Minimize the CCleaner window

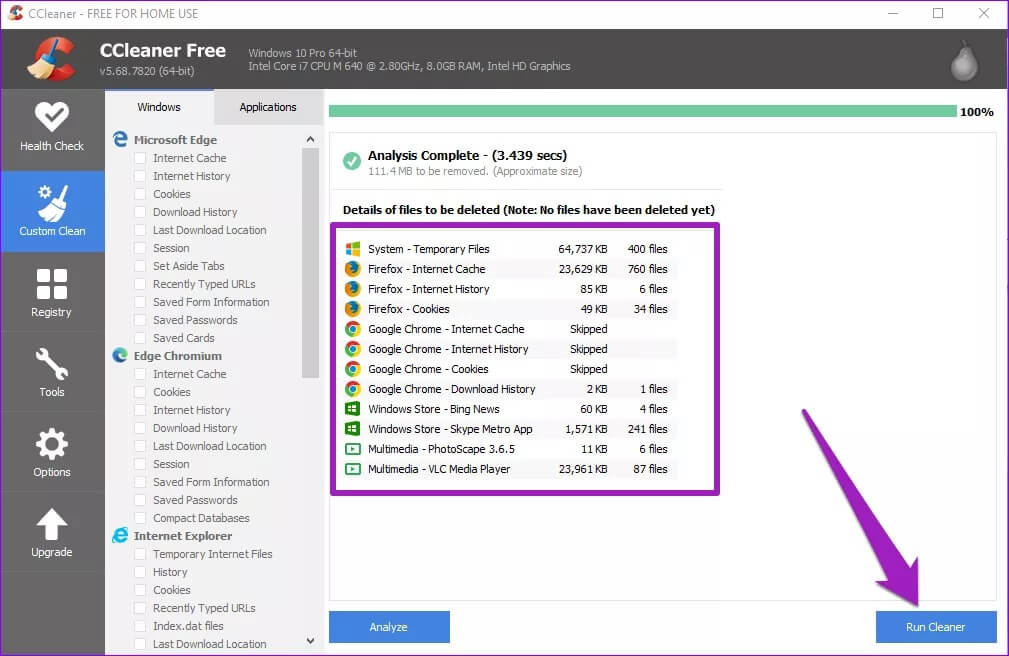(x=893, y=14)
